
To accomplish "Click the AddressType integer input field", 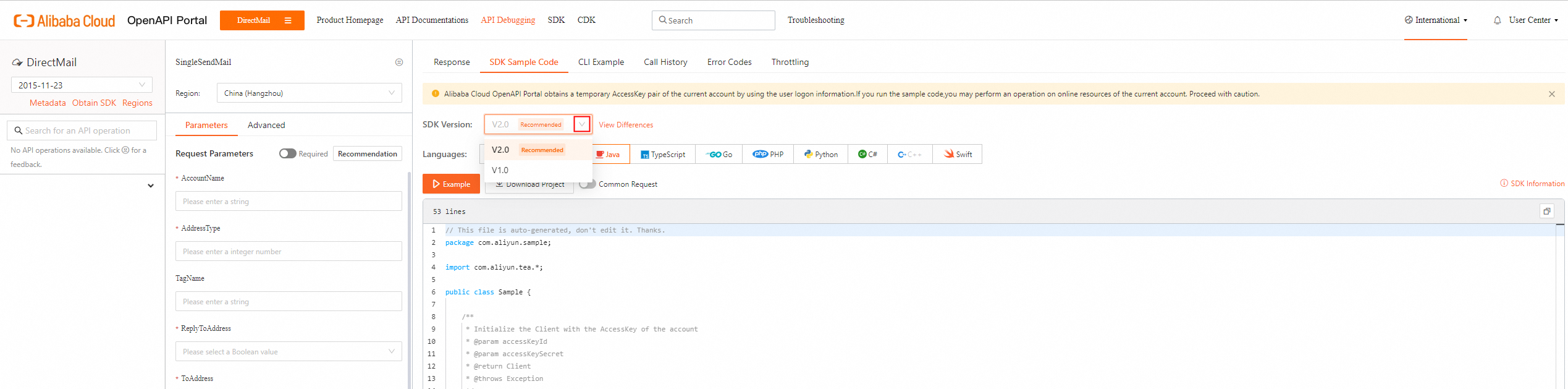I will [x=289, y=251].
